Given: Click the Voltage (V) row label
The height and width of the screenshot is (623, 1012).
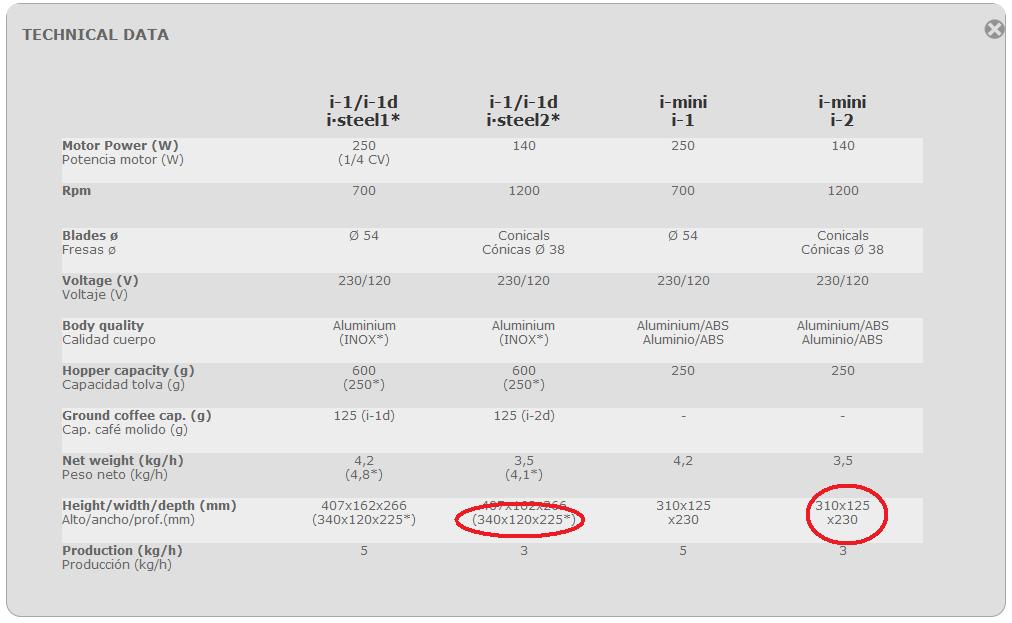Looking at the screenshot, I should point(100,281).
